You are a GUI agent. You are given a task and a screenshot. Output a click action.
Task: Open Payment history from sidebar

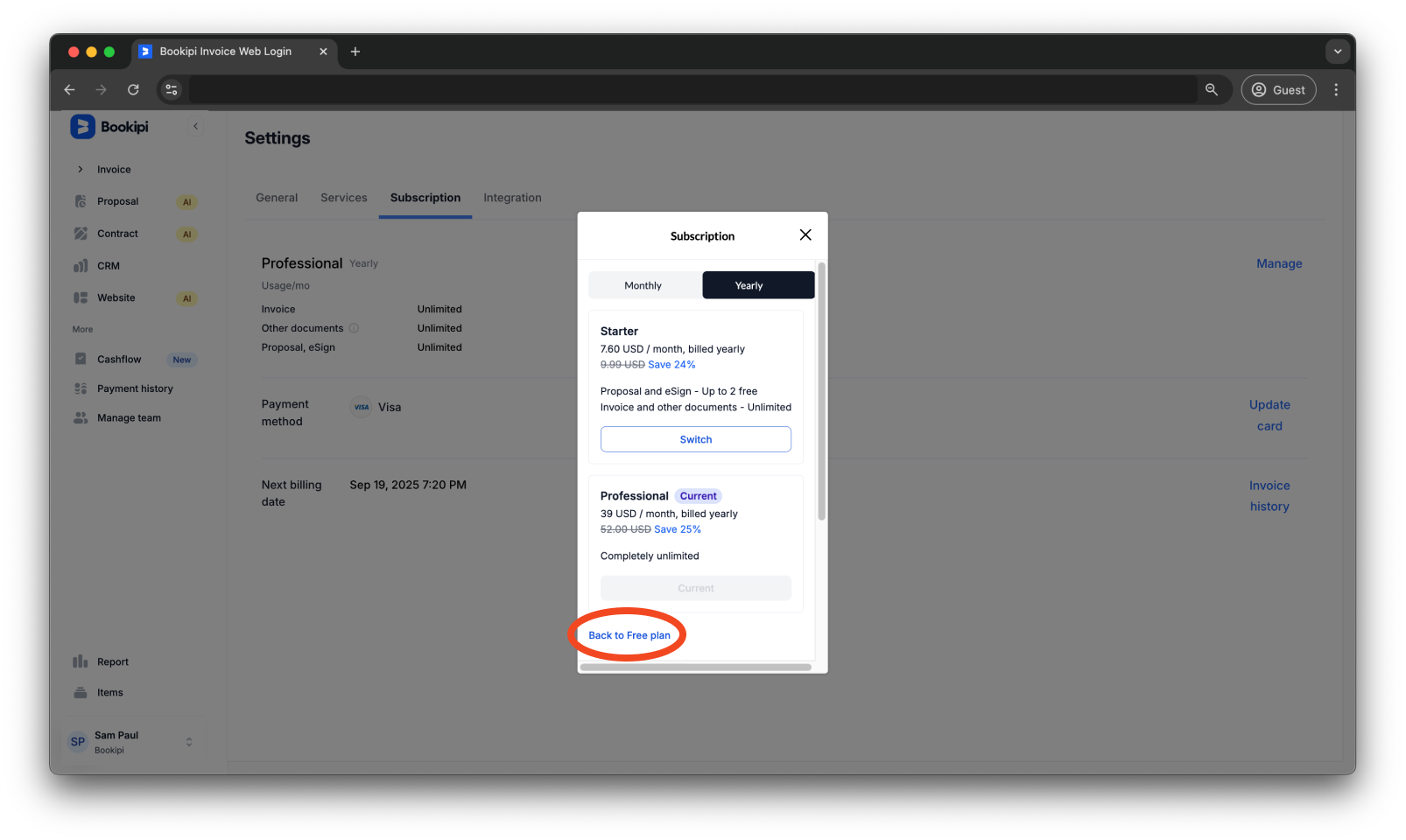point(81,388)
